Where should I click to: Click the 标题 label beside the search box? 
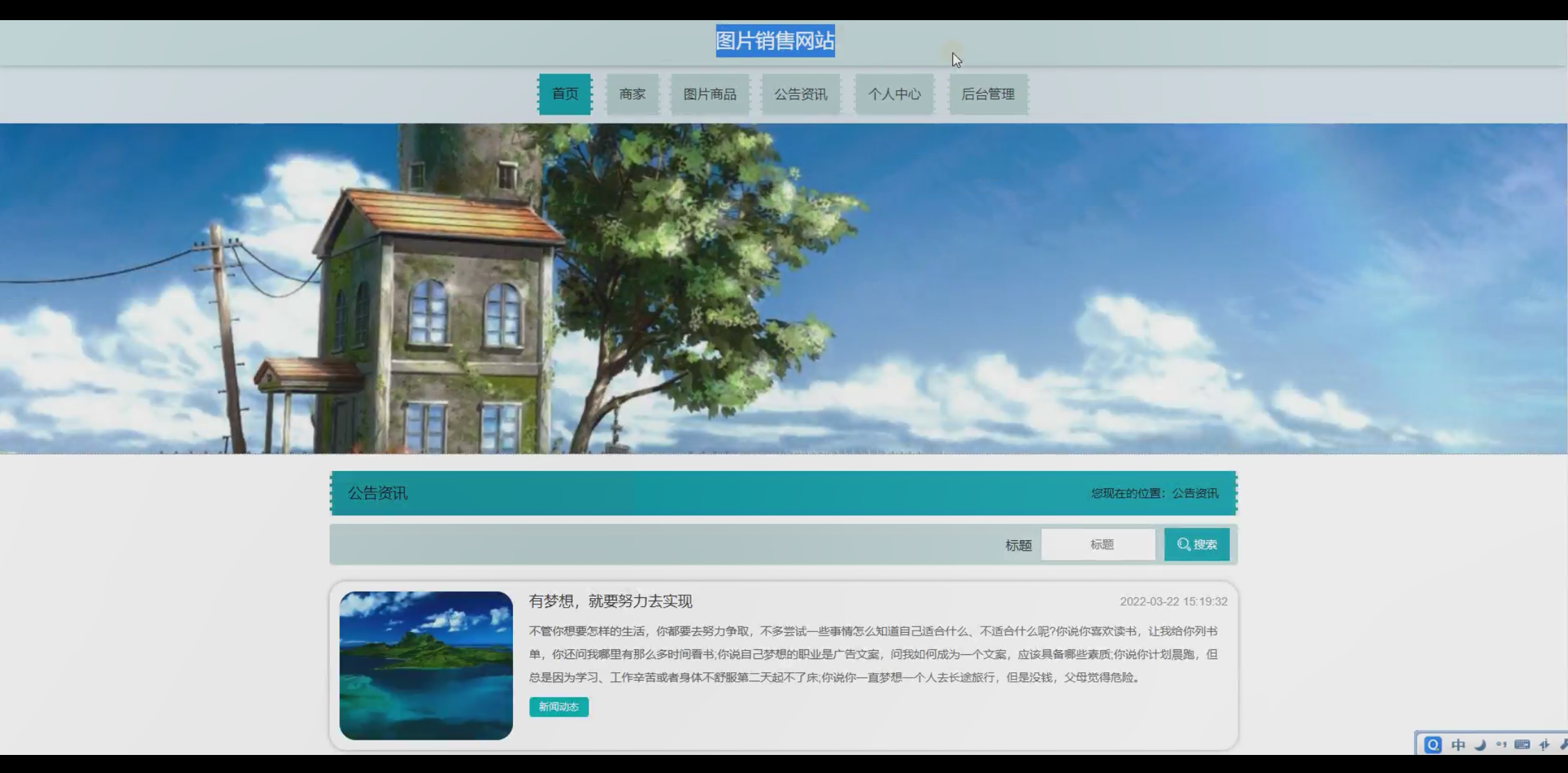1018,545
